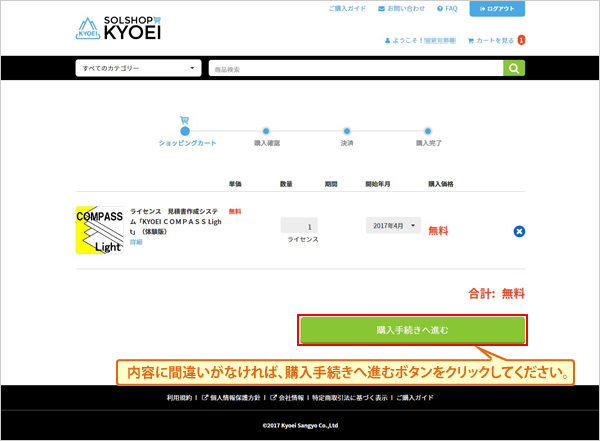Open 個人情報保護方針 footer link

coord(231,398)
